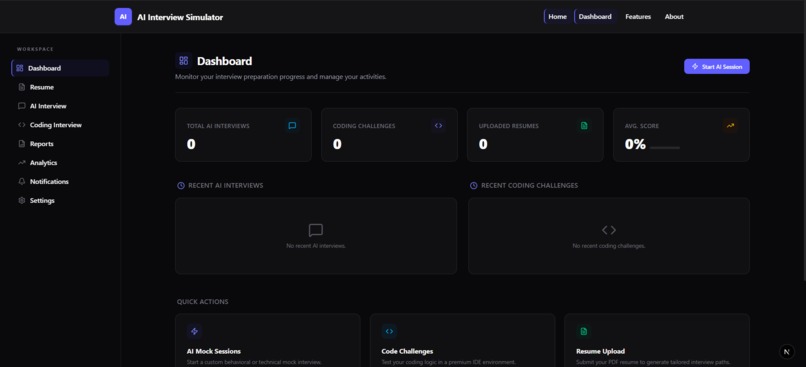806x367 pixels.
Task: Click the RECENT AI INTERVIEWS heading
Action: [226, 186]
